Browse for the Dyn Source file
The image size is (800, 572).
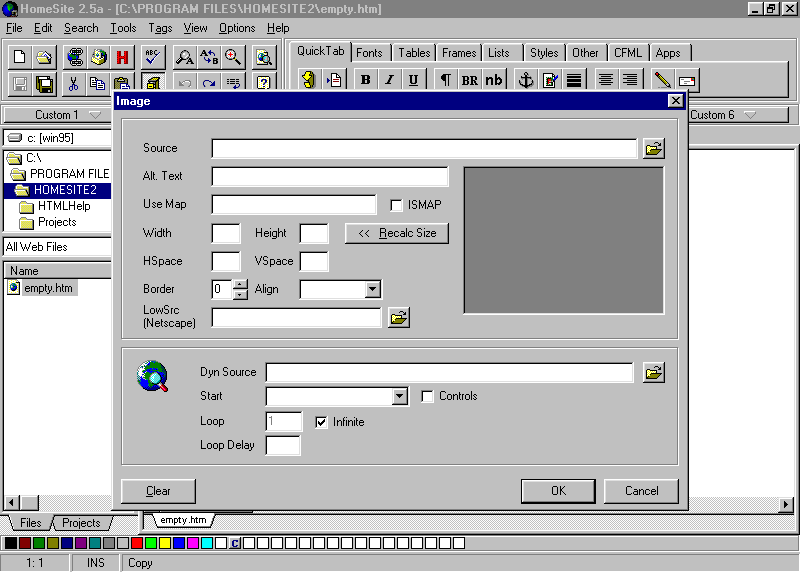(653, 373)
